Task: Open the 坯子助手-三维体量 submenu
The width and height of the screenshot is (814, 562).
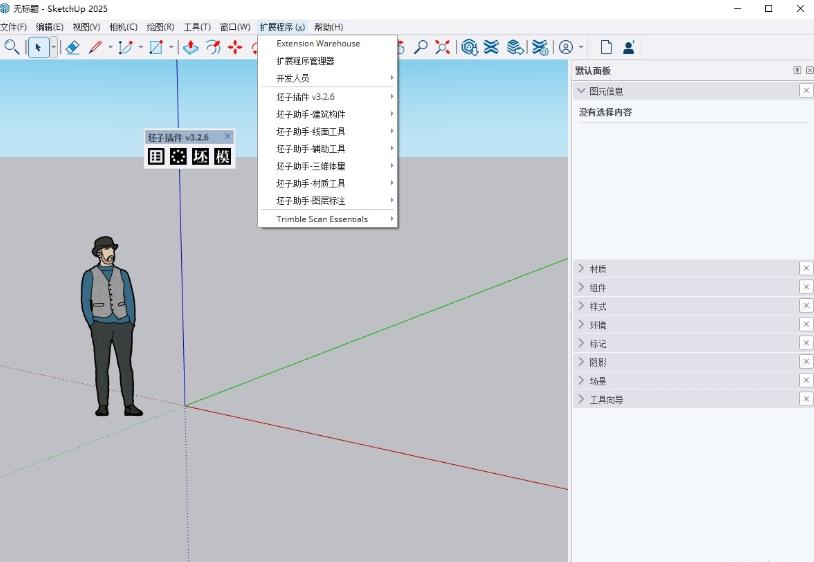Action: tap(328, 166)
